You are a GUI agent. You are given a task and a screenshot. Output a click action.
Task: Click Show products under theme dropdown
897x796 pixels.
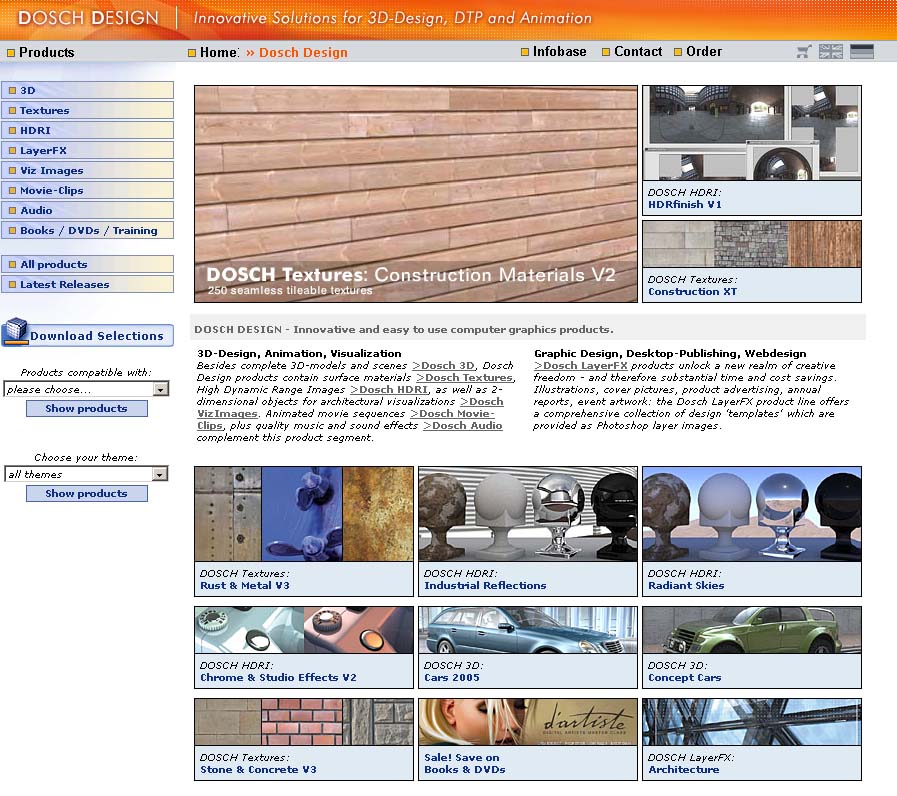coord(86,493)
